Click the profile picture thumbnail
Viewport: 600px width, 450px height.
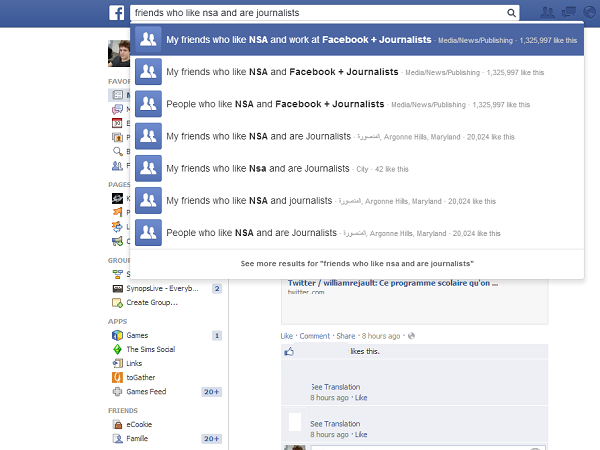pos(119,53)
